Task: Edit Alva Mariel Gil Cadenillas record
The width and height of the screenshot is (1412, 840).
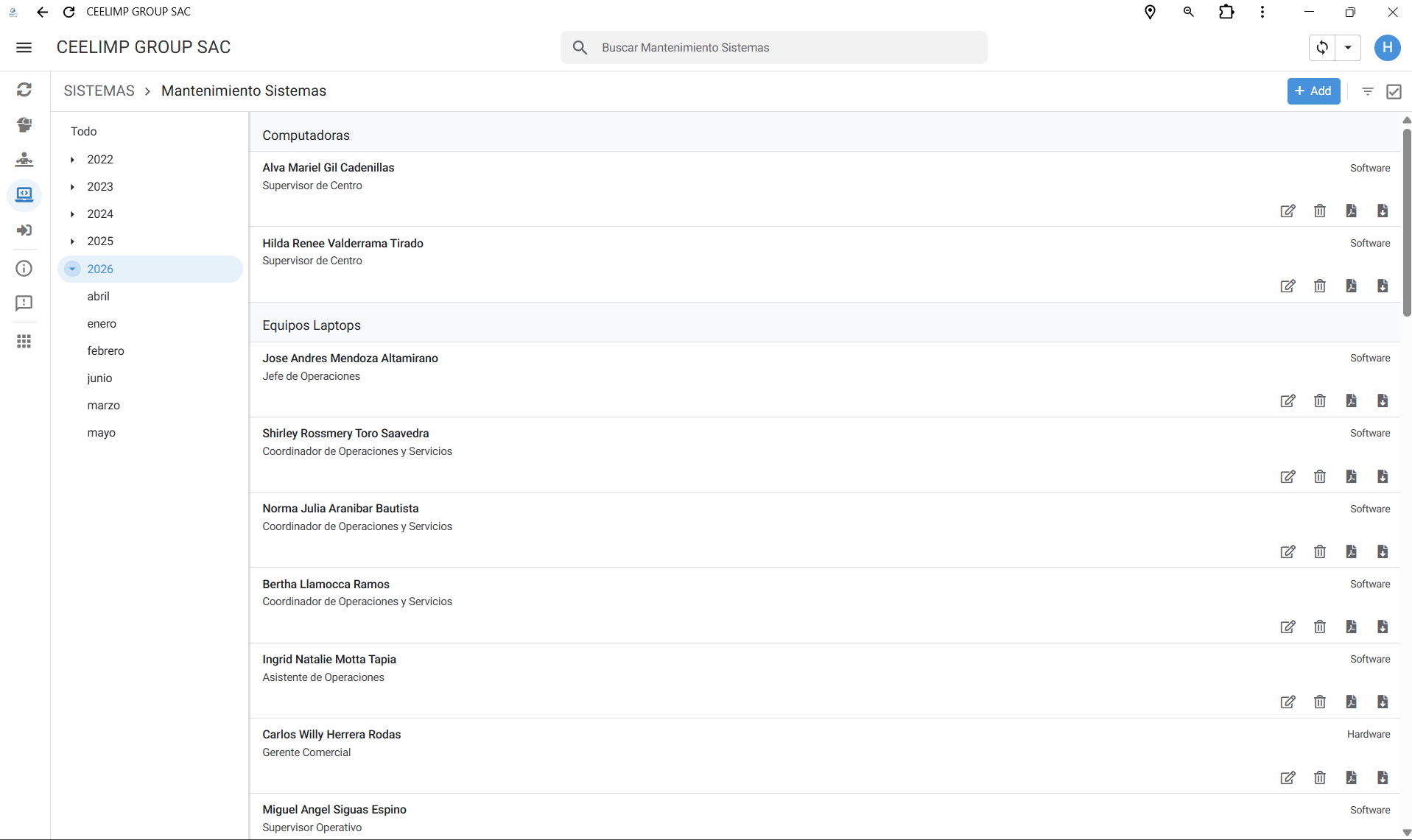Action: point(1288,211)
